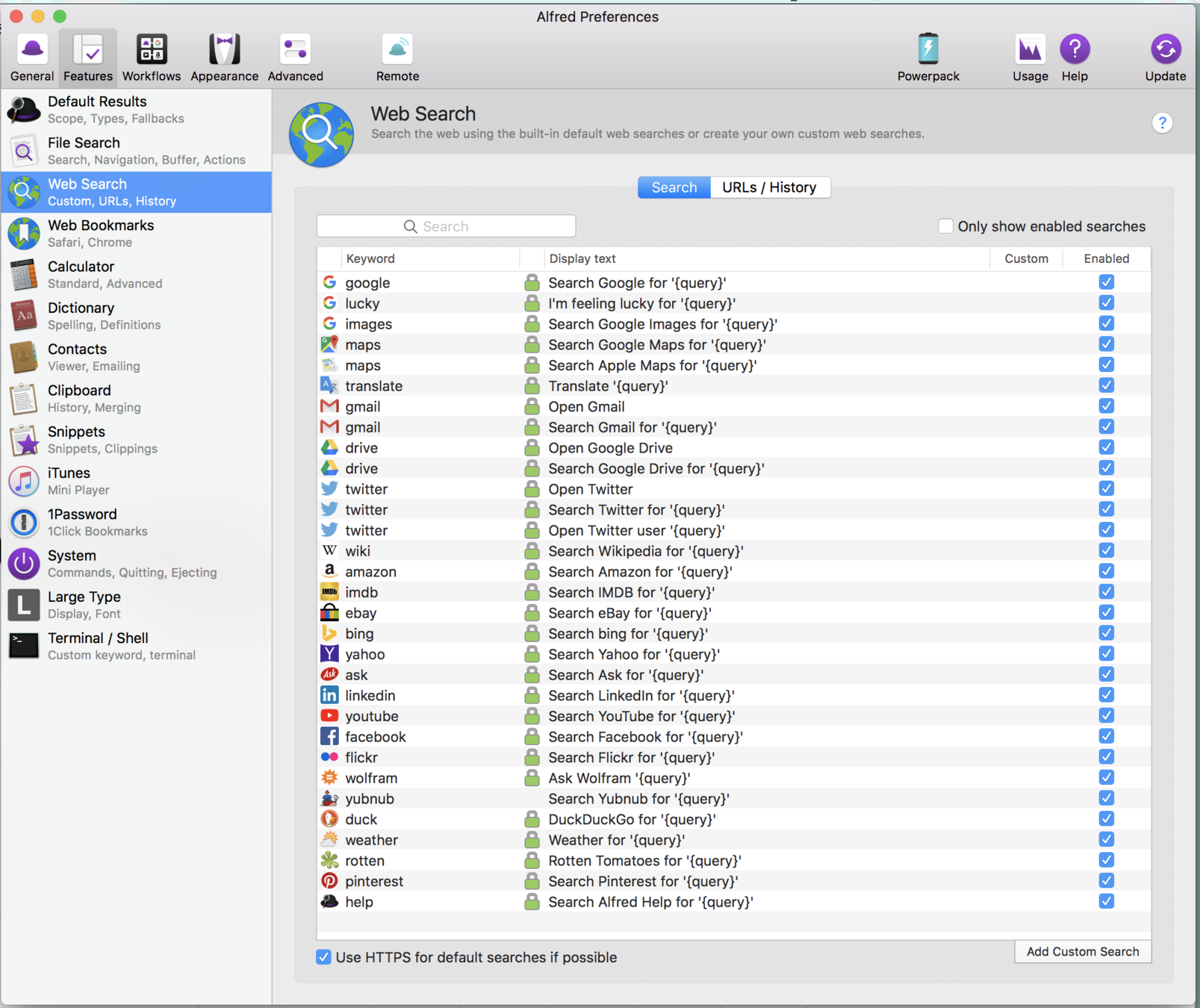Open the Usage statistics icon

click(1030, 57)
